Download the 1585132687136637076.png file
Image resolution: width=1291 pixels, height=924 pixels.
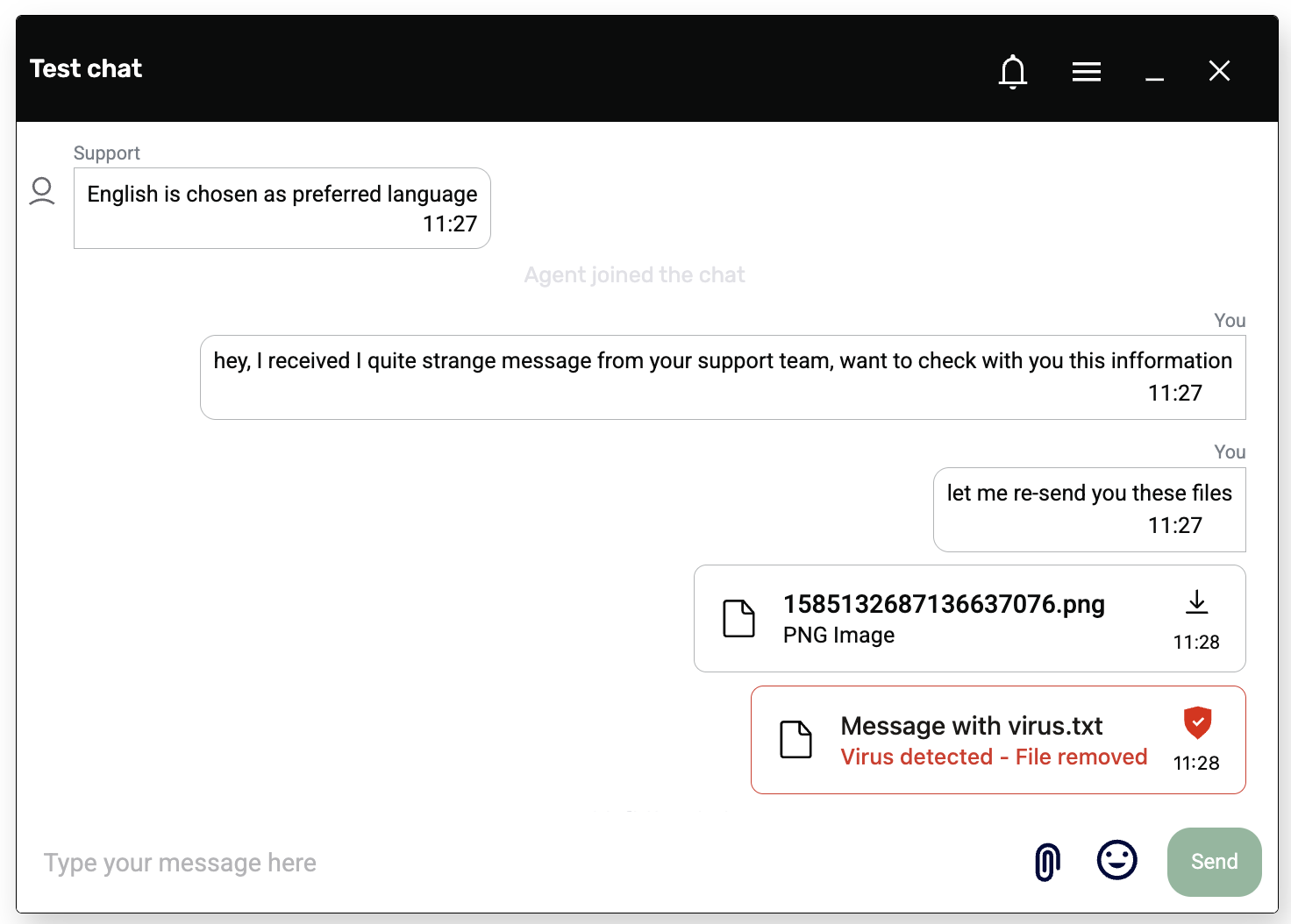tap(1196, 602)
